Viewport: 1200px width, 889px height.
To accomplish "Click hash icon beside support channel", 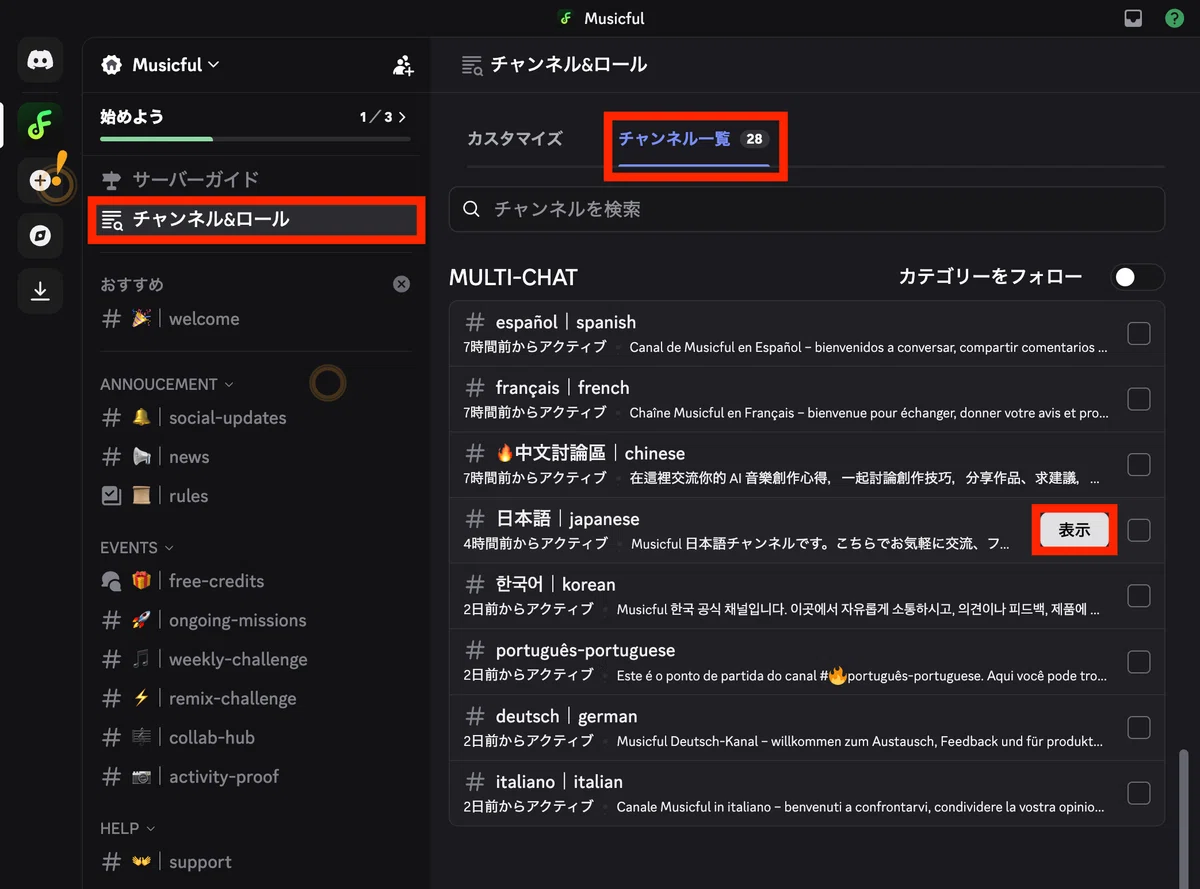I will [112, 862].
